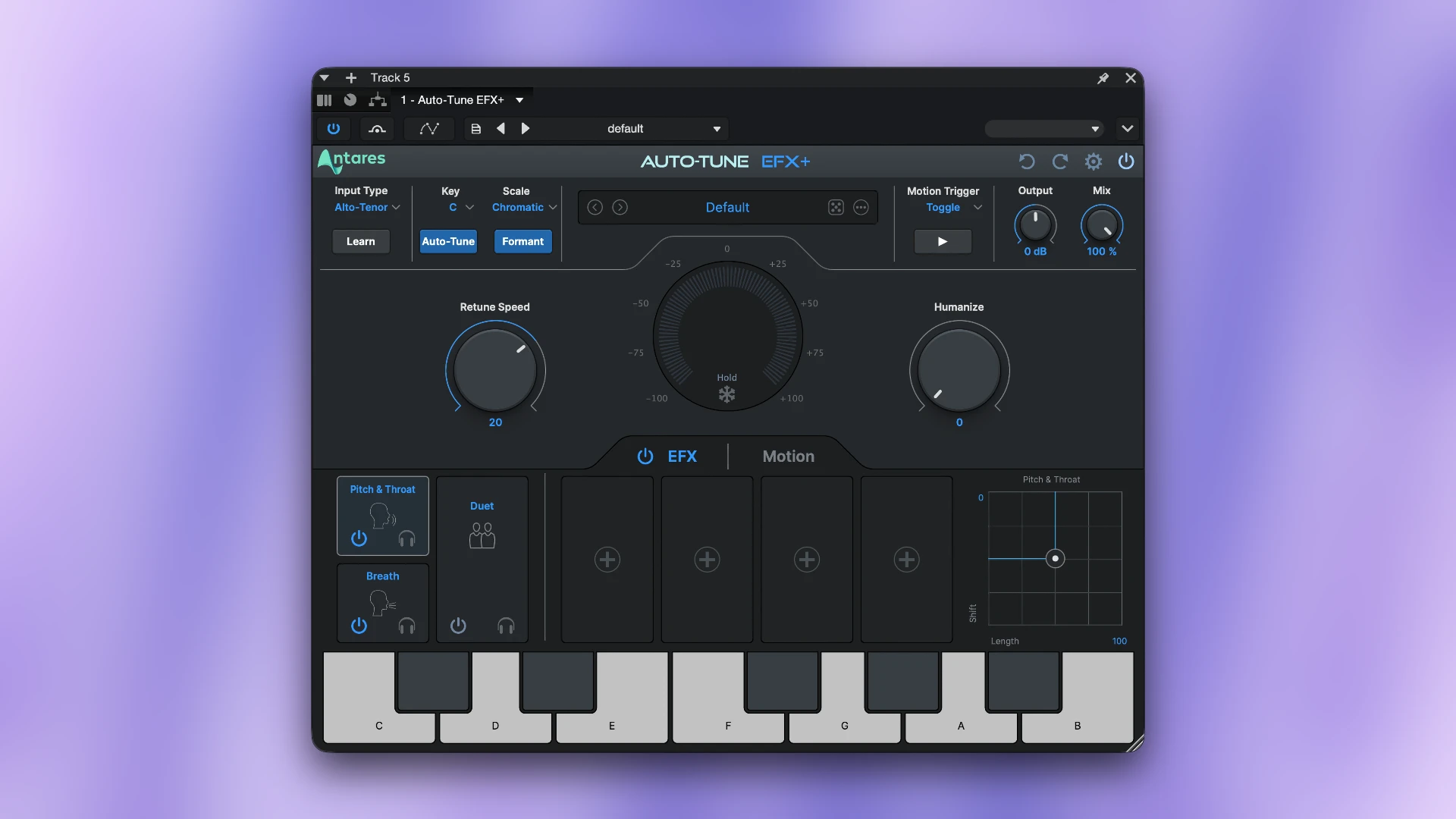This screenshot has width=1456, height=819.
Task: Click the routing hierarchy icon
Action: pyautogui.click(x=377, y=100)
